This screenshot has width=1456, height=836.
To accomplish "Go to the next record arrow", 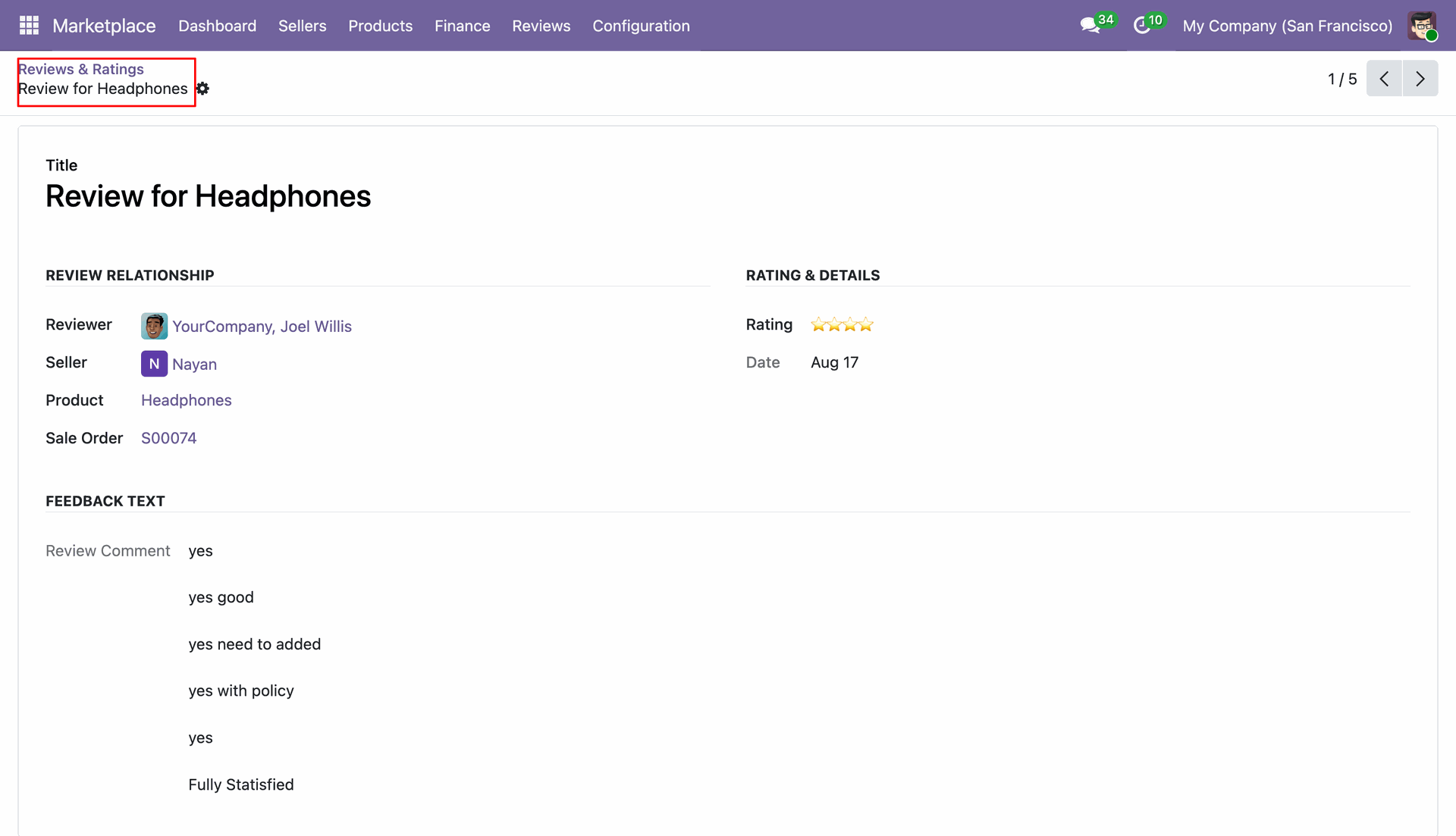I will tap(1420, 79).
